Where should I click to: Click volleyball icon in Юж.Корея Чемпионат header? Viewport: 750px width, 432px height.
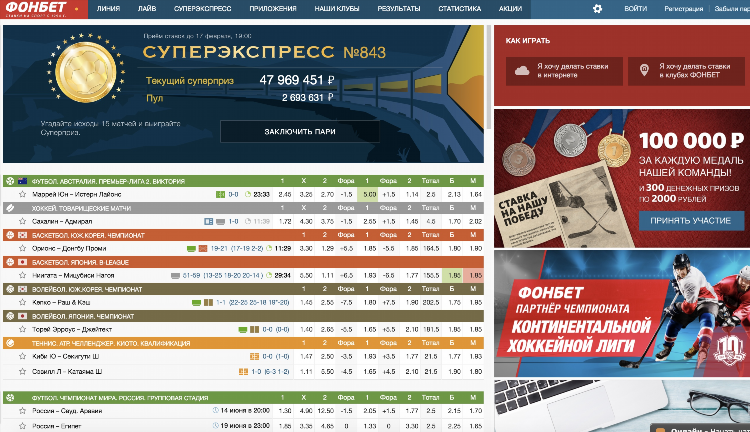(10, 289)
